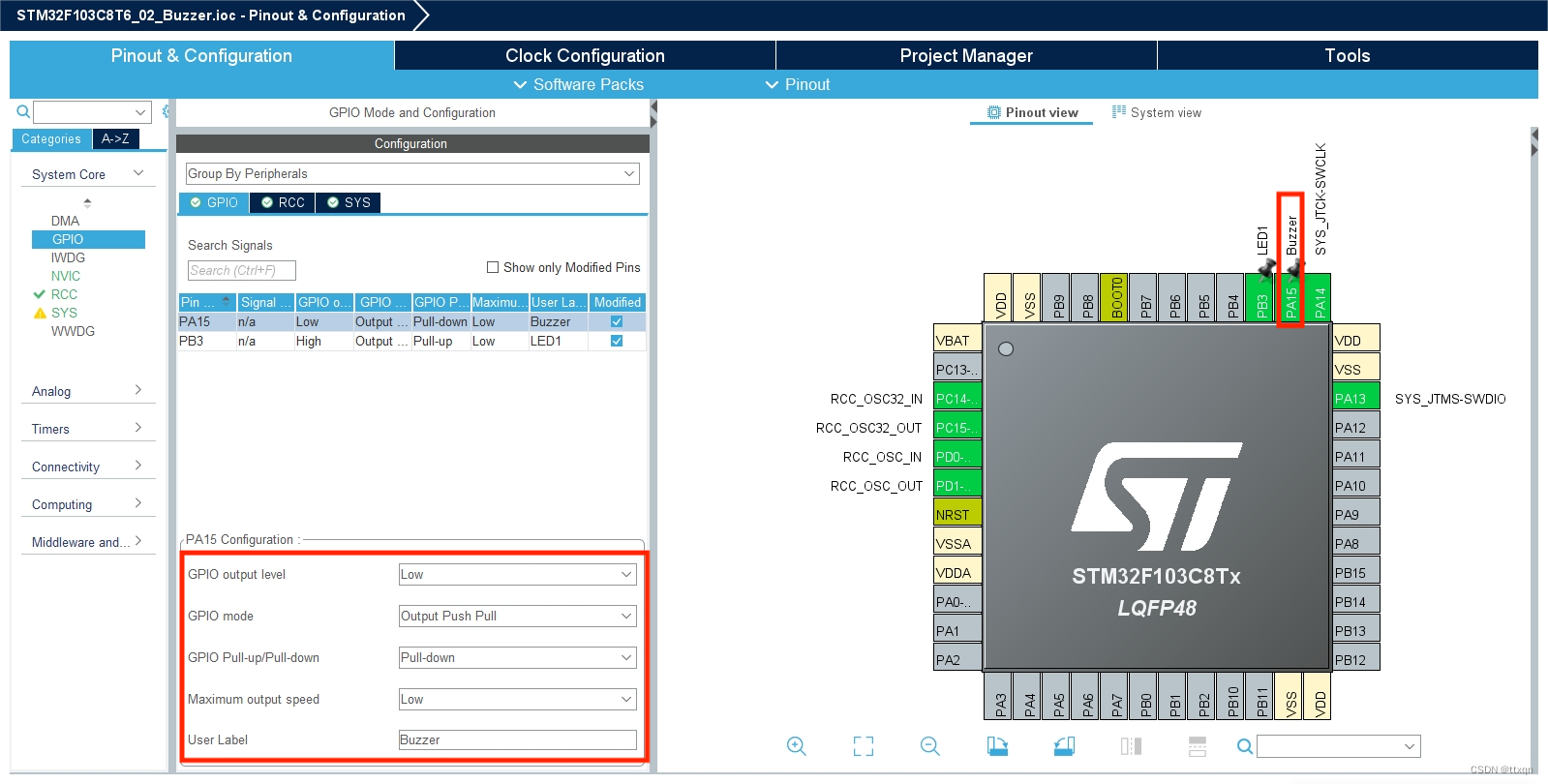Switch to System view tab
The width and height of the screenshot is (1548, 784).
tap(1157, 112)
